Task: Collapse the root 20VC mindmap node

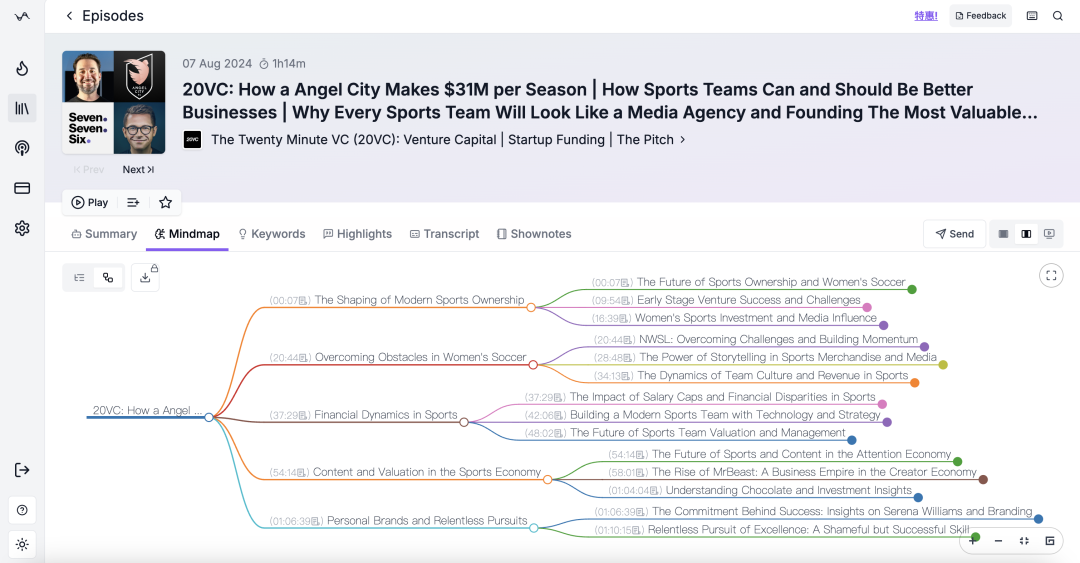Action: tap(209, 417)
